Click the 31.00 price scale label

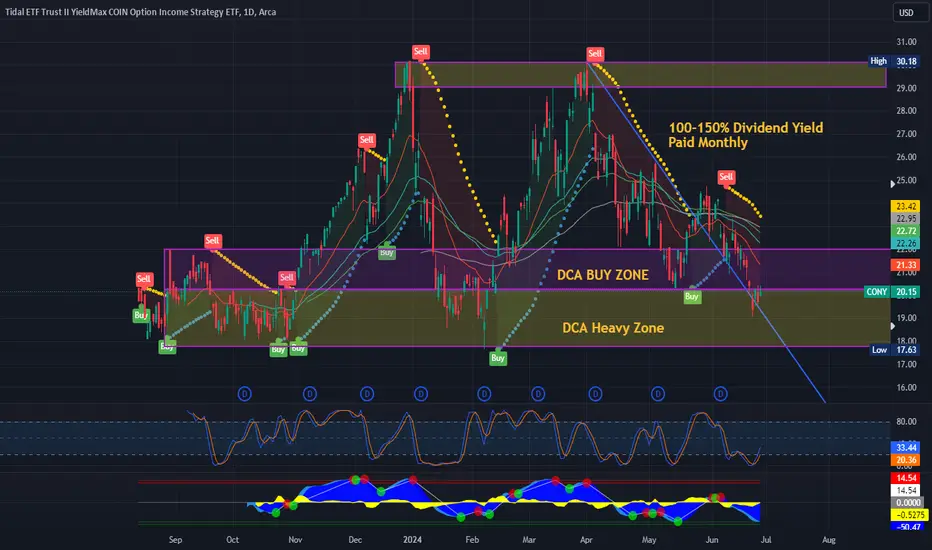coord(906,42)
